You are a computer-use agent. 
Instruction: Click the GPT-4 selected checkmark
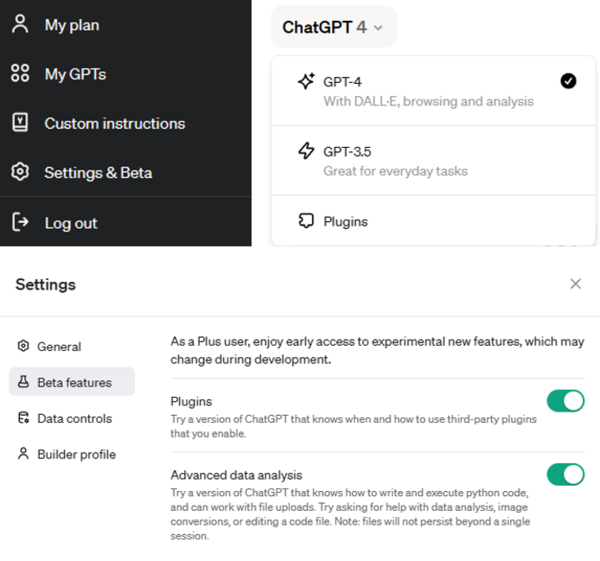coord(568,81)
